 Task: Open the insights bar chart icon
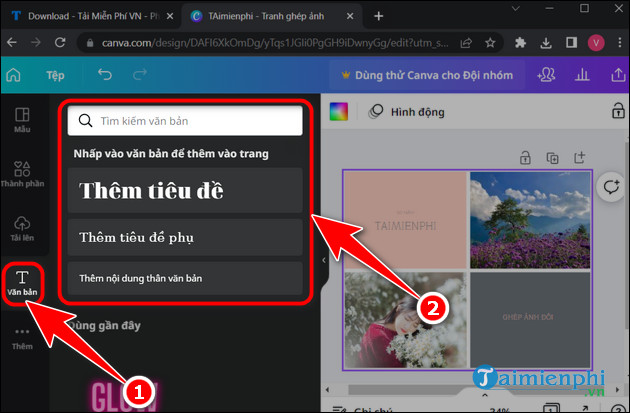[582, 75]
